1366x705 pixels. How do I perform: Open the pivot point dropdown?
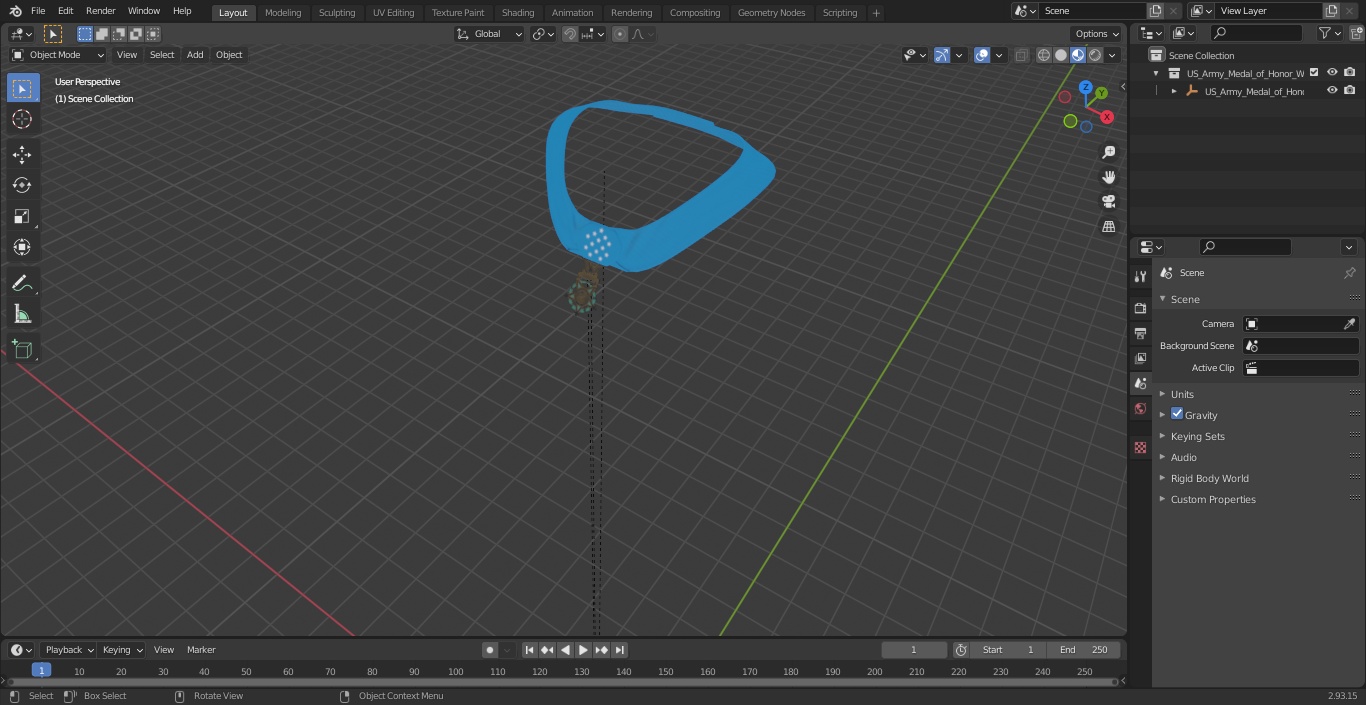click(543, 34)
